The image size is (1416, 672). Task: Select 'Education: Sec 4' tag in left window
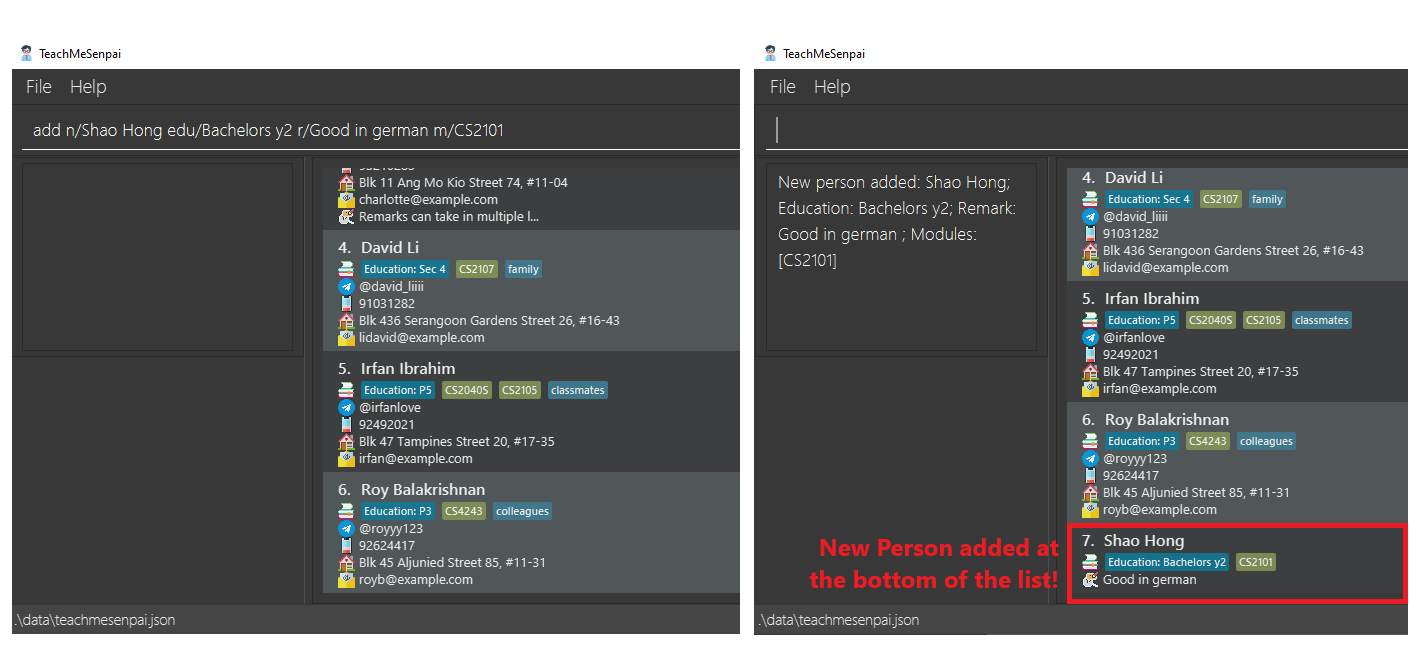tap(405, 269)
